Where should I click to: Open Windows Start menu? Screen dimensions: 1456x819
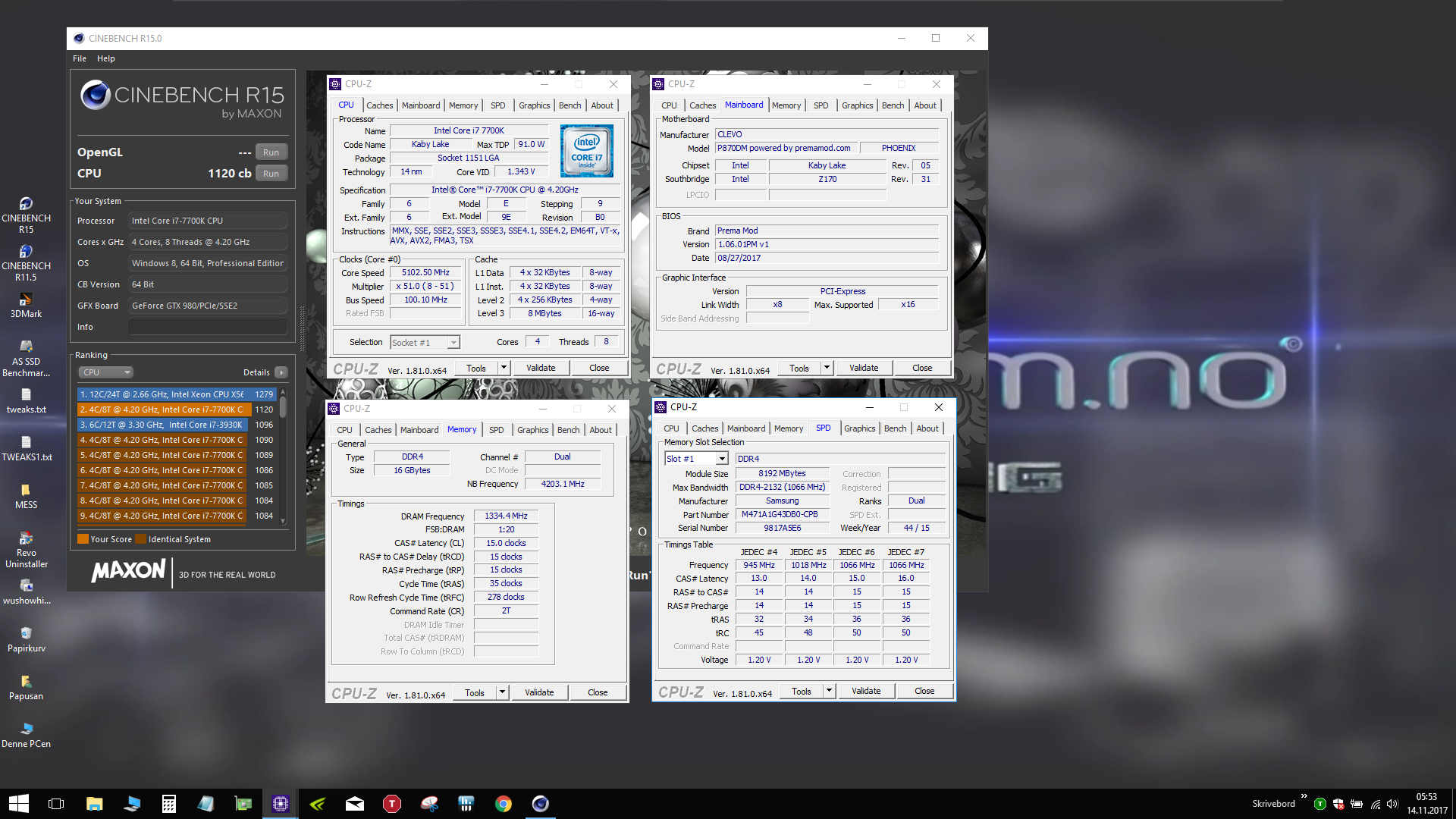point(18,804)
